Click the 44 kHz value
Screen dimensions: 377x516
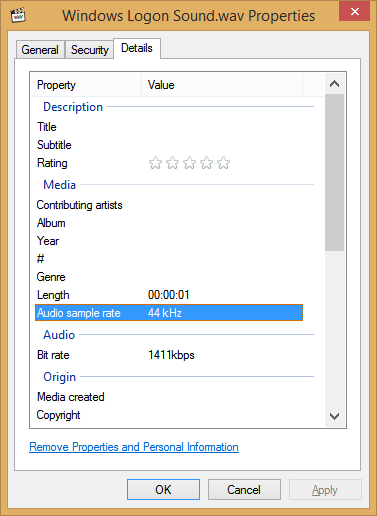pos(165,313)
